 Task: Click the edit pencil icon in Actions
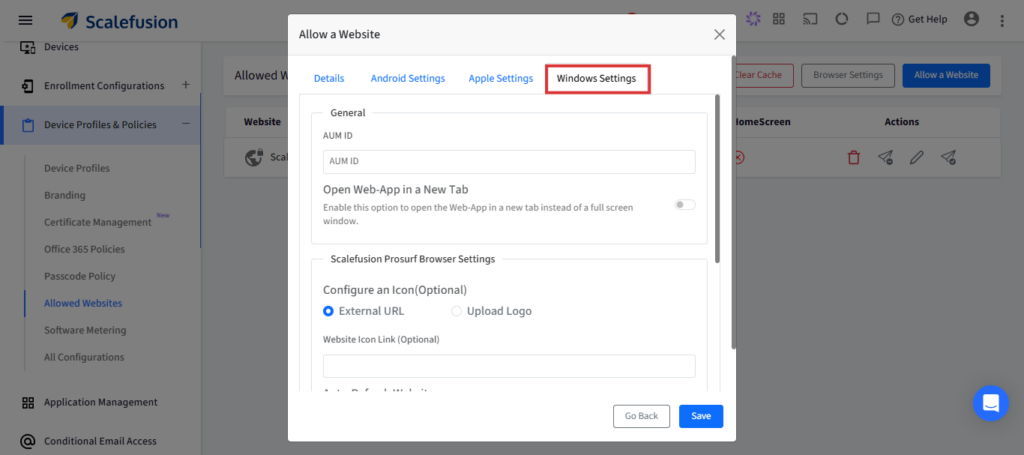tap(917, 157)
